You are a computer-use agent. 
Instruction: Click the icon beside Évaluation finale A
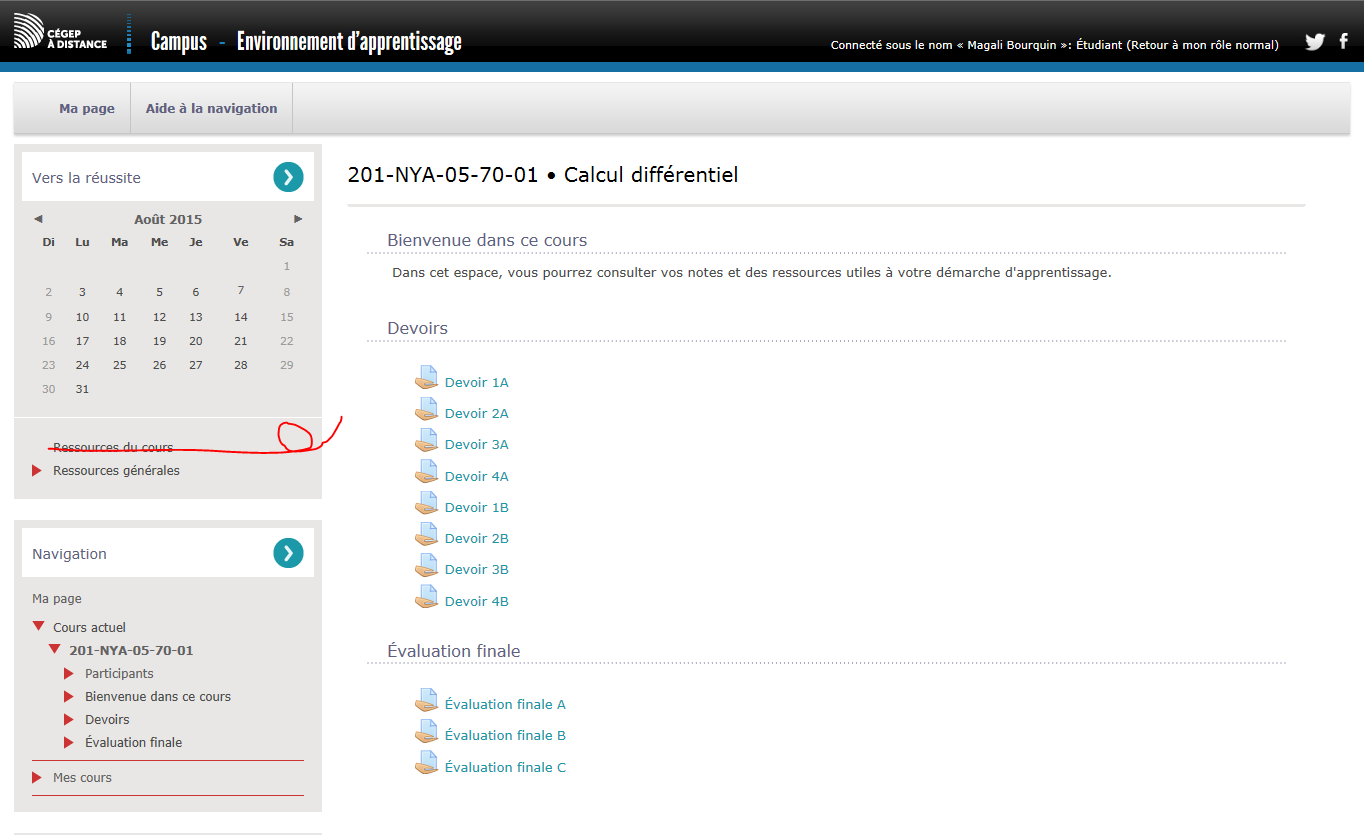(427, 701)
